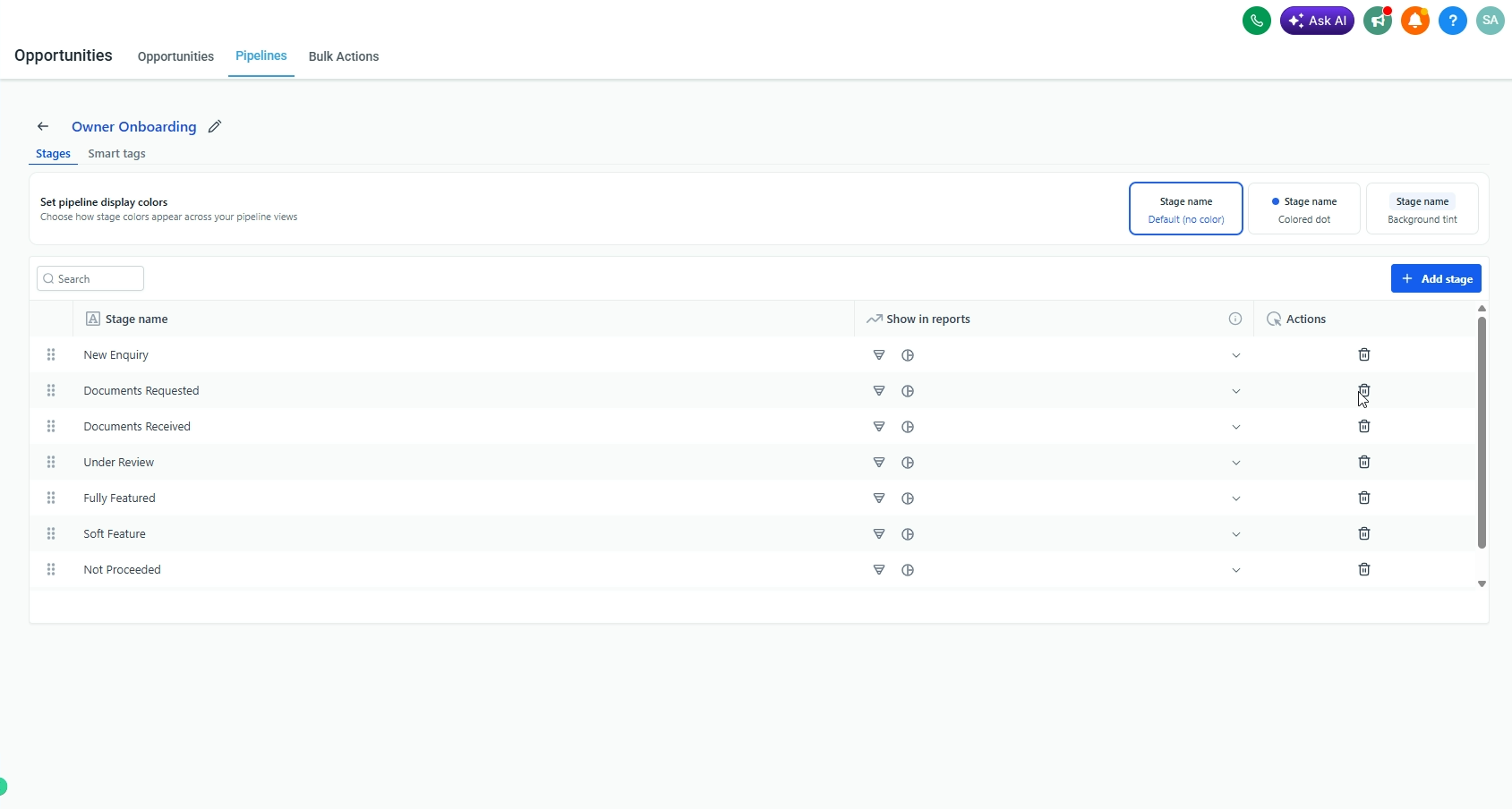Open the green phone dialer icon
Screen dimensions: 1512x809
(x=1257, y=21)
